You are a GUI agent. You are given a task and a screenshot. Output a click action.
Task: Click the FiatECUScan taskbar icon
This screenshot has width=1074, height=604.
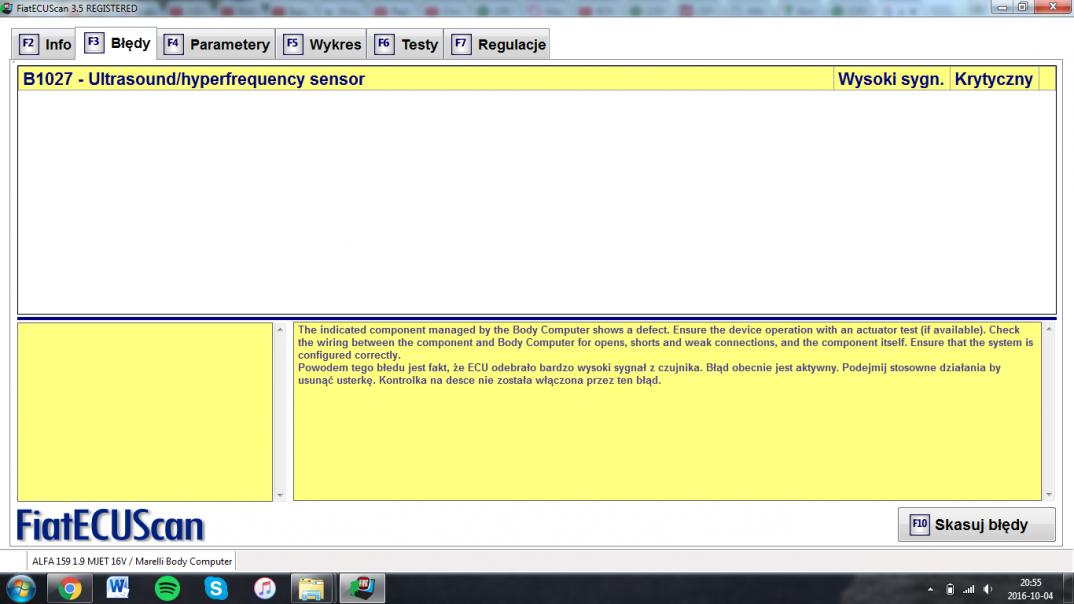[x=362, y=588]
